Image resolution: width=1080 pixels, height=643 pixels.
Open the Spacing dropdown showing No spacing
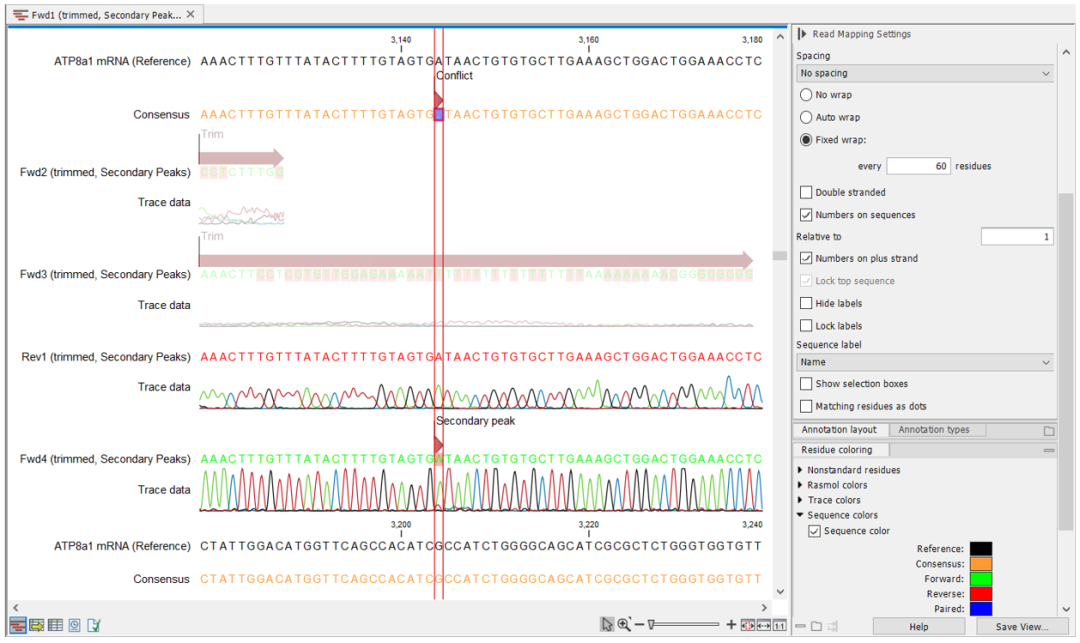coord(925,73)
